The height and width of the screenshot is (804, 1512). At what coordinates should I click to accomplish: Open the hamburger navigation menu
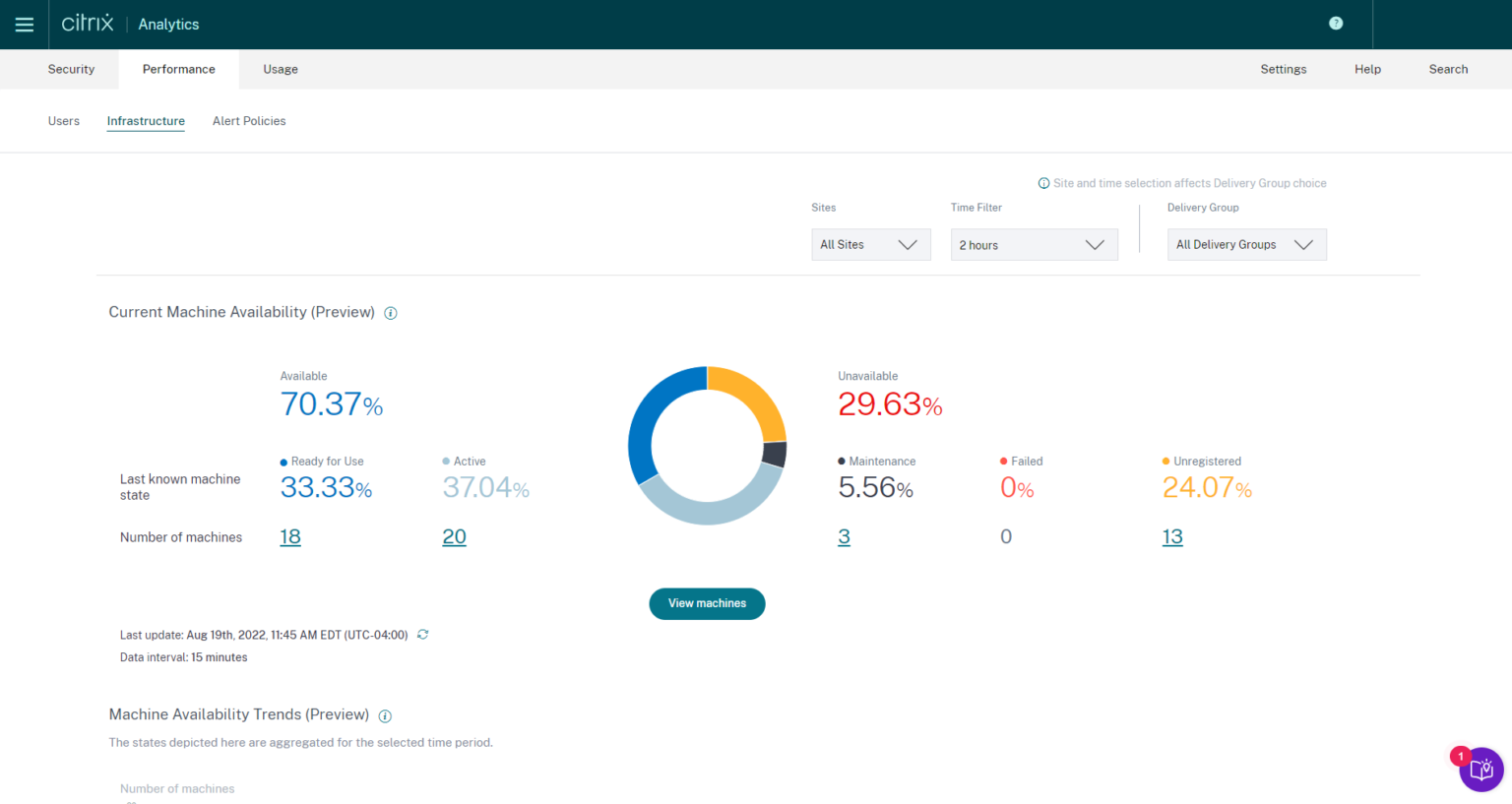click(x=24, y=24)
